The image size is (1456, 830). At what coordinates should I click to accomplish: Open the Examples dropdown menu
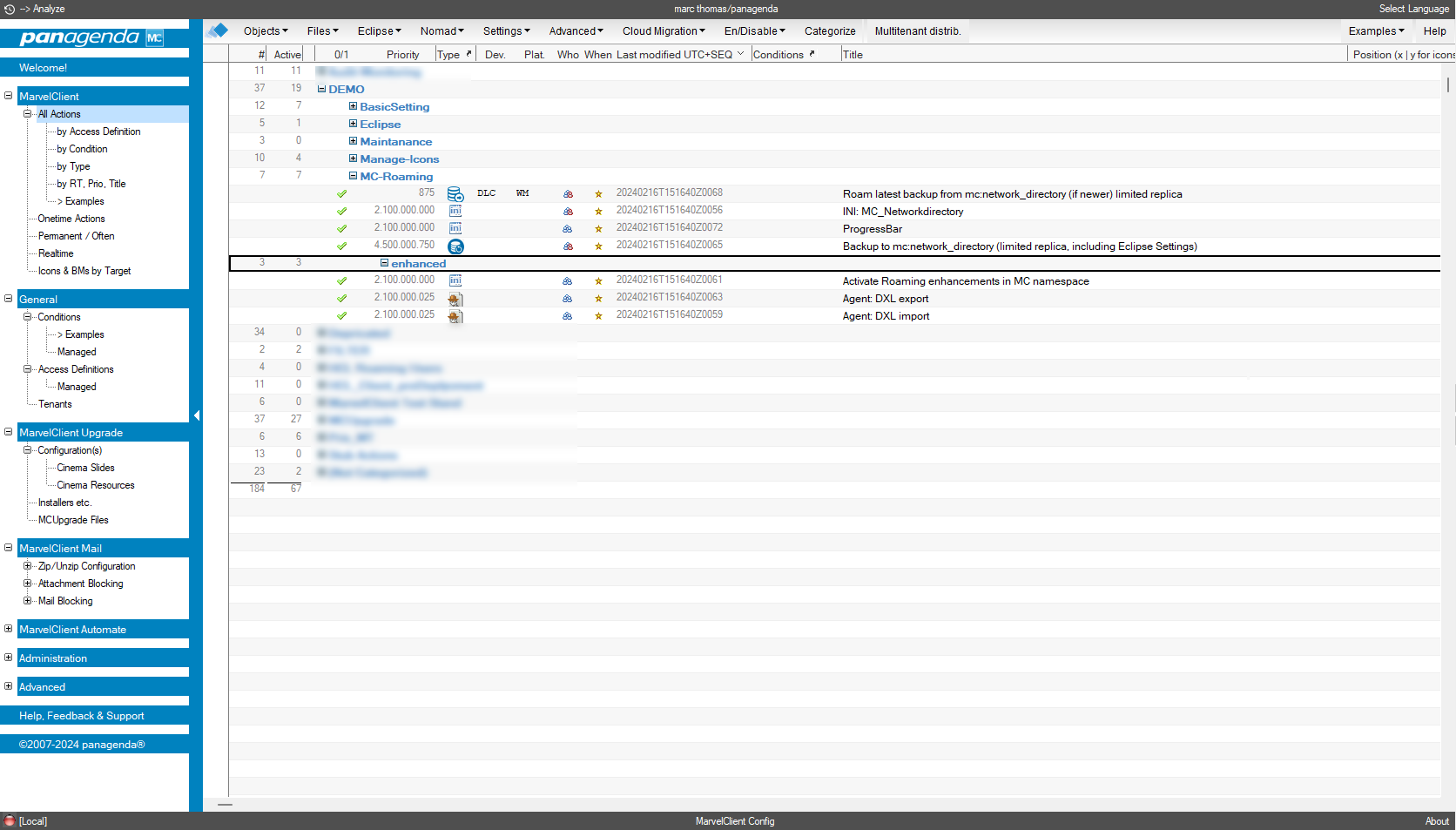1376,31
